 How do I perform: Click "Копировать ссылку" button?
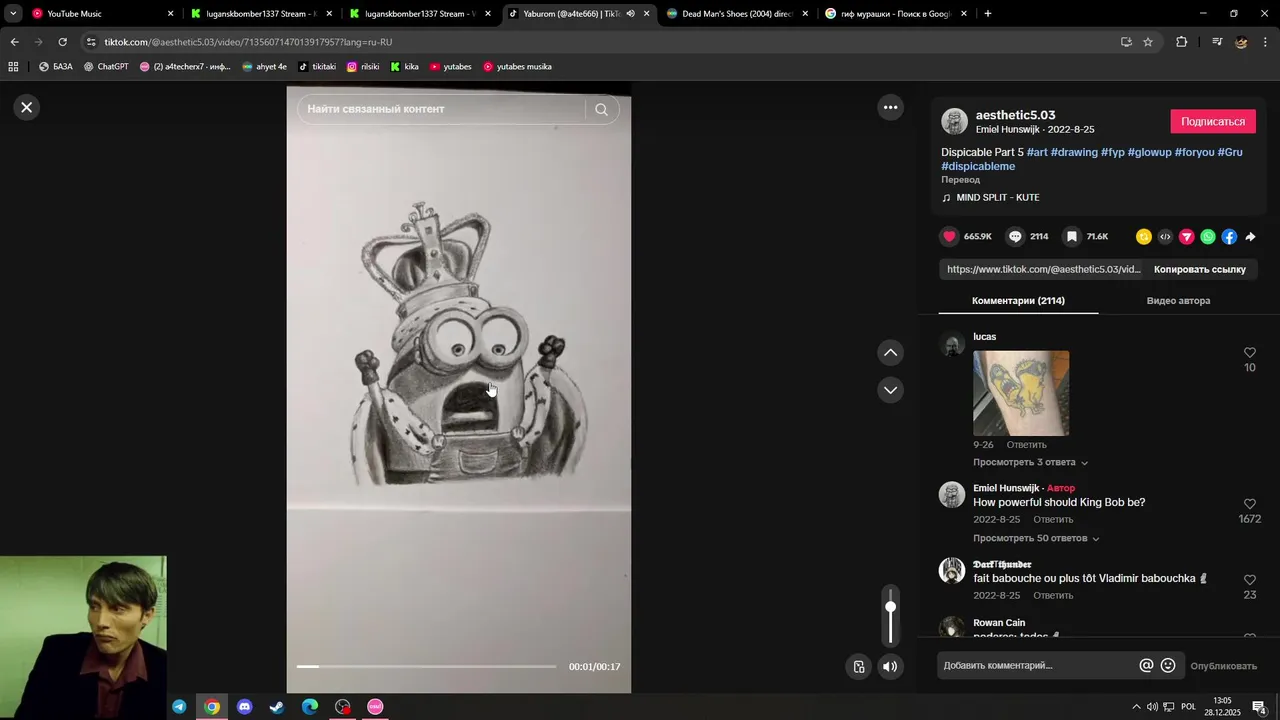[1199, 269]
